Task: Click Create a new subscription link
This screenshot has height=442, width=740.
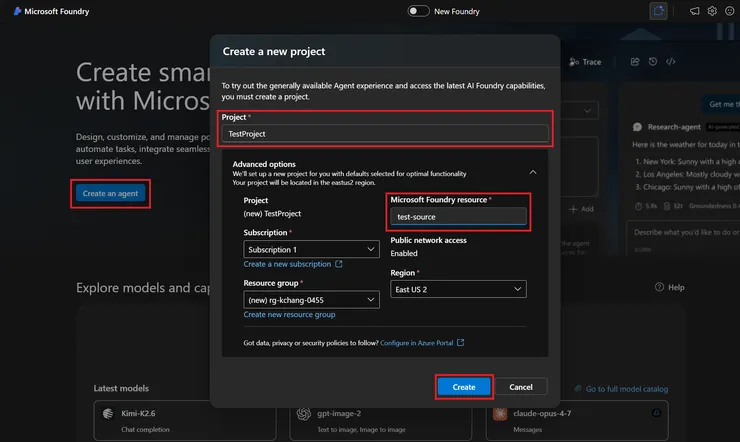Action: tap(287, 264)
